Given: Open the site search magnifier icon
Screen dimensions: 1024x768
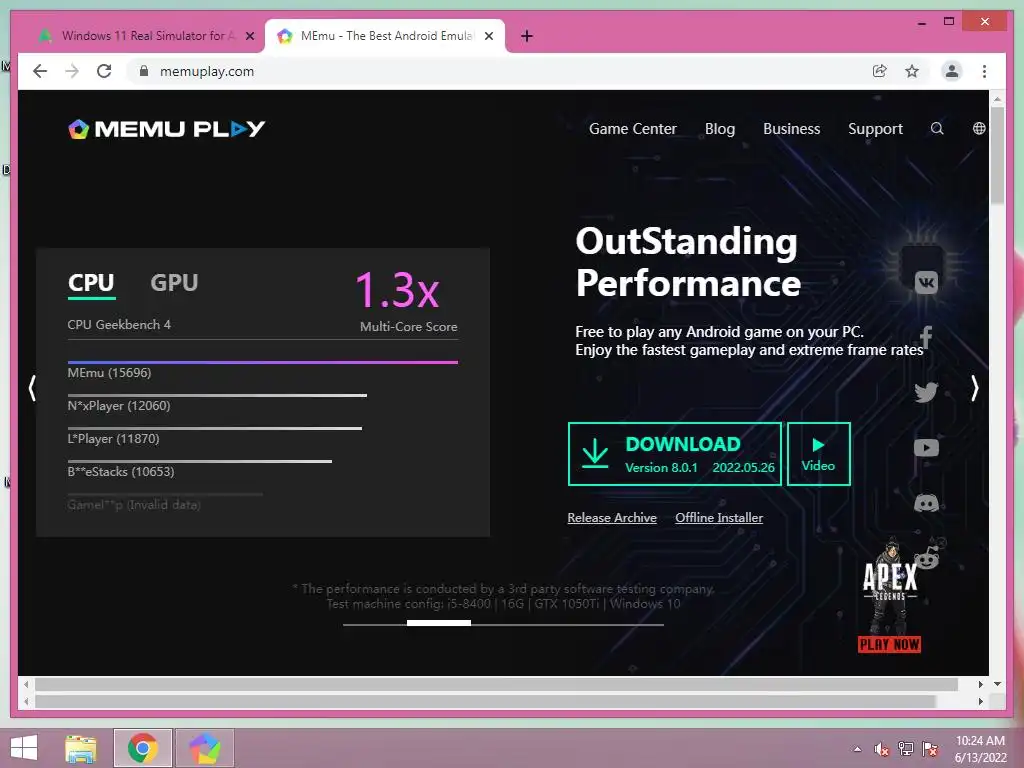Looking at the screenshot, I should click(936, 129).
